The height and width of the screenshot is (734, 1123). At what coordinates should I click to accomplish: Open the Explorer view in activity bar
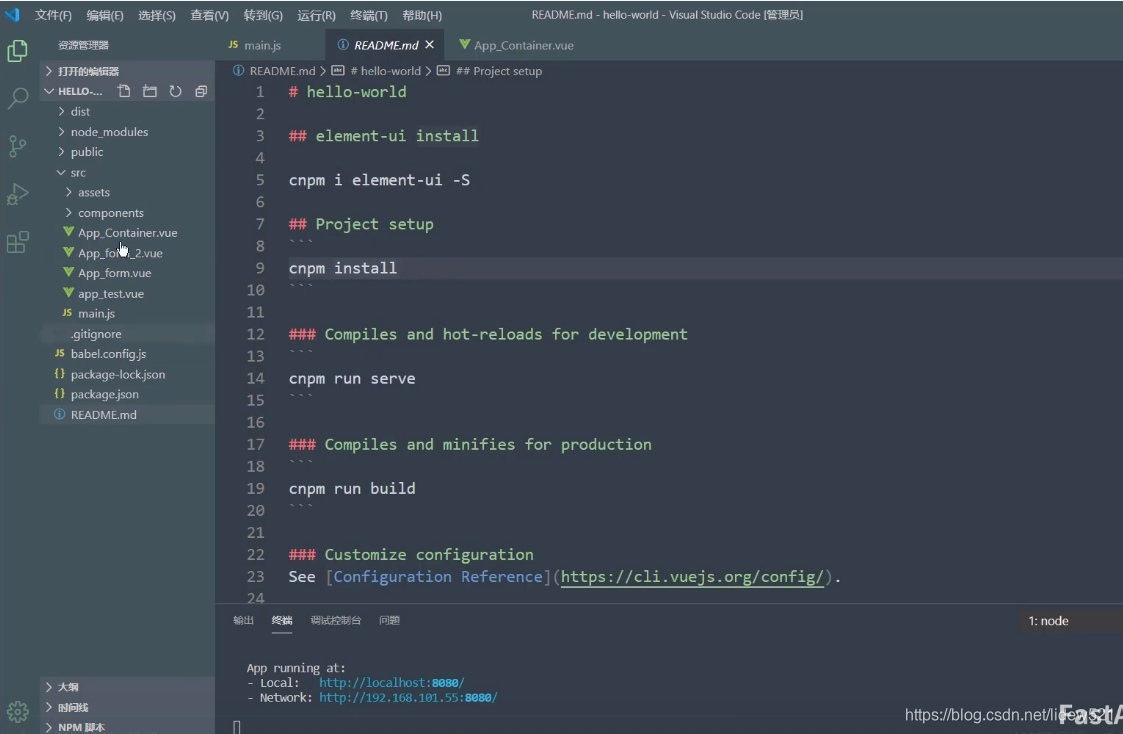(17, 51)
